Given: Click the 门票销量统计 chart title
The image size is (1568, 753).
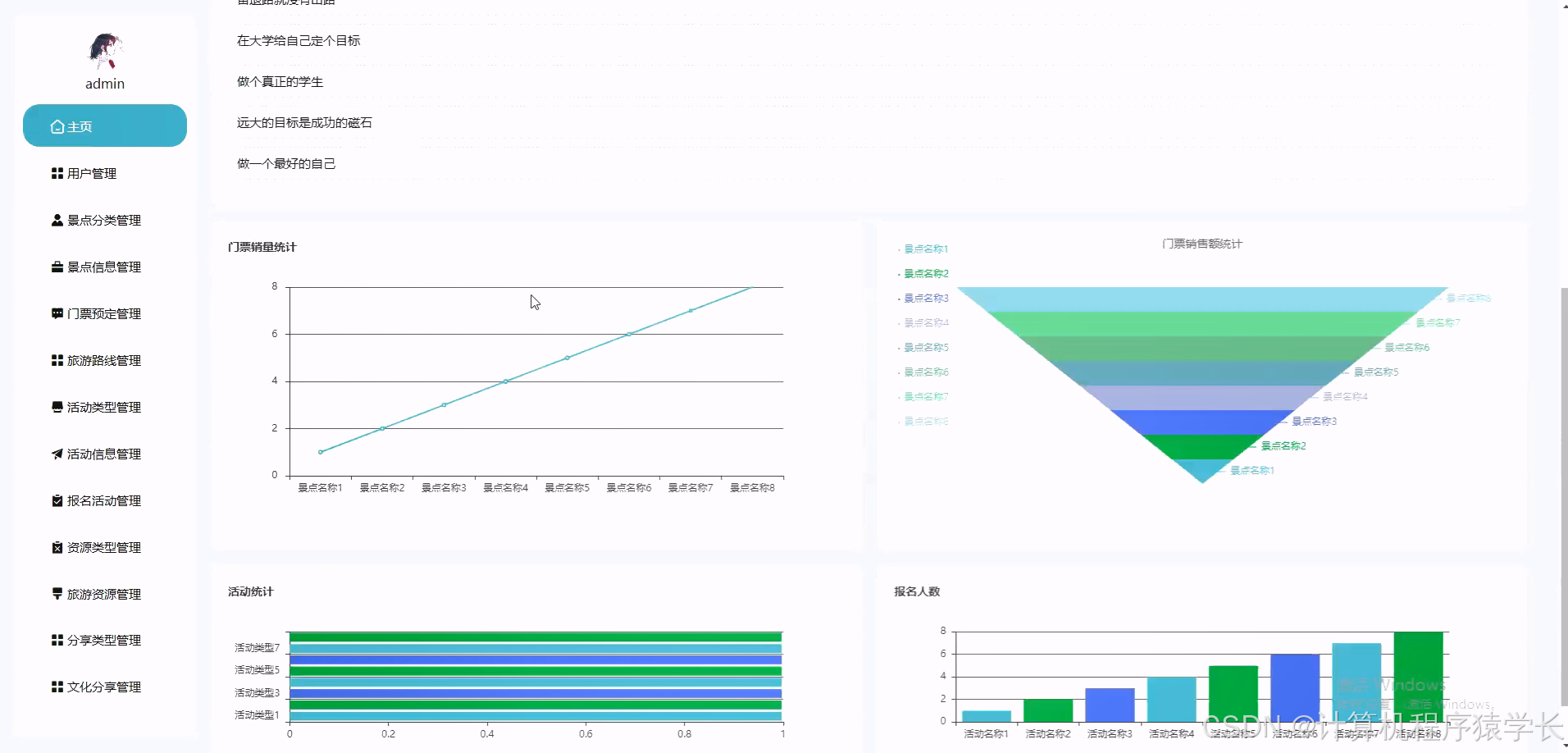Looking at the screenshot, I should (262, 247).
